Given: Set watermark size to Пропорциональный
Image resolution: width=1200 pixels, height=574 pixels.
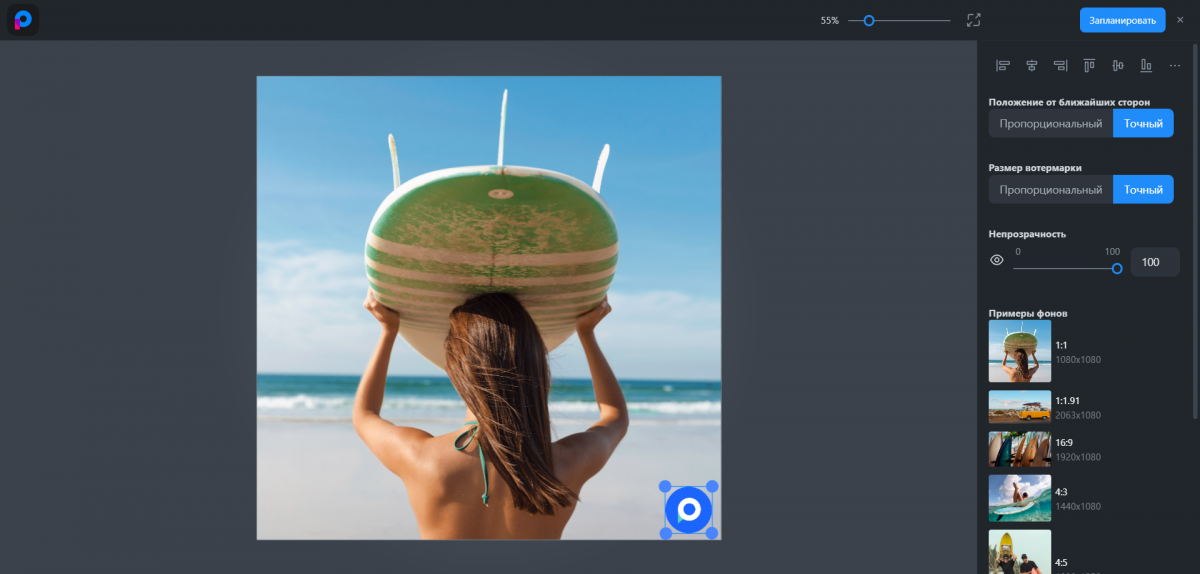Looking at the screenshot, I should [1051, 190].
